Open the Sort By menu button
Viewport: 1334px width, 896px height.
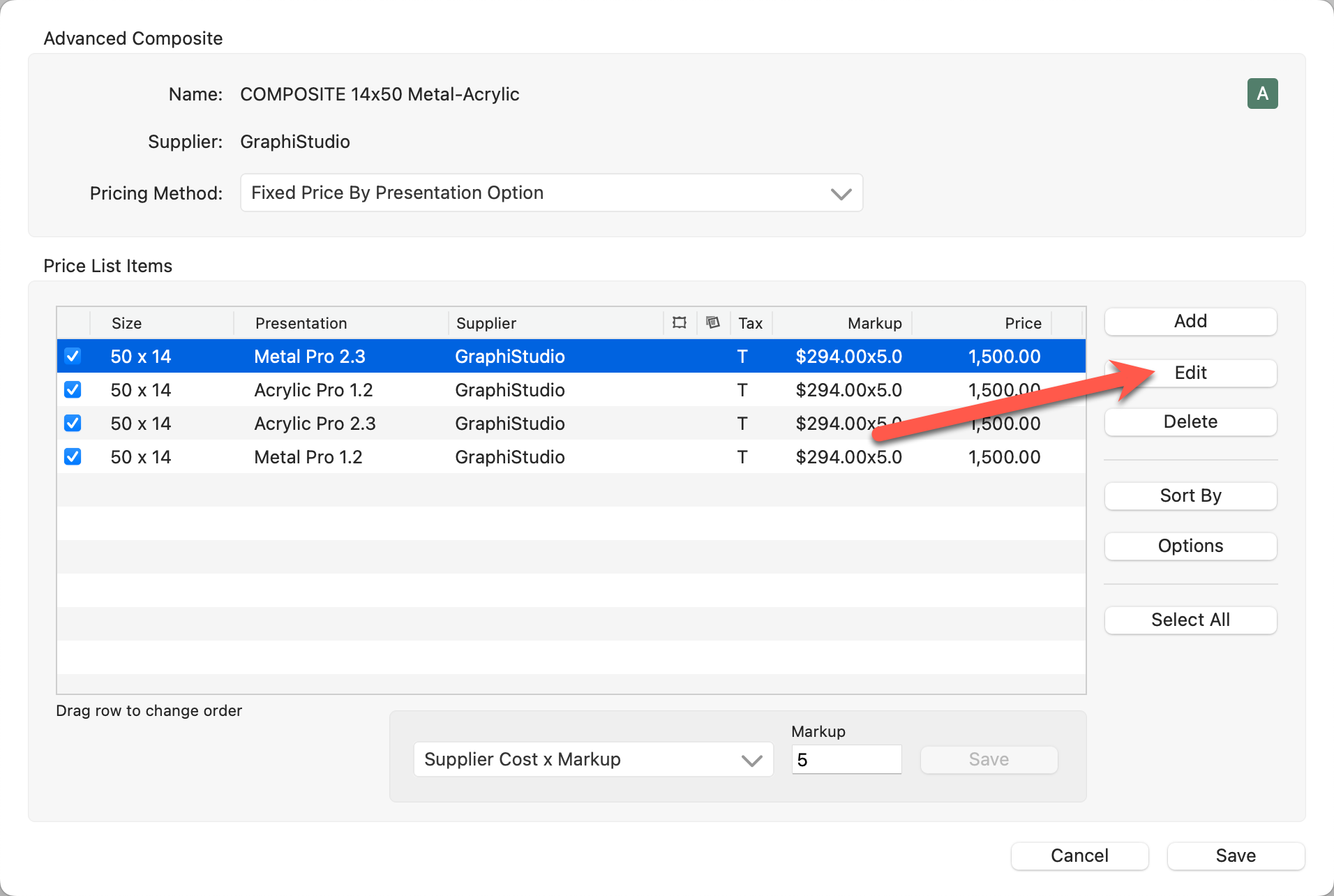tap(1190, 495)
